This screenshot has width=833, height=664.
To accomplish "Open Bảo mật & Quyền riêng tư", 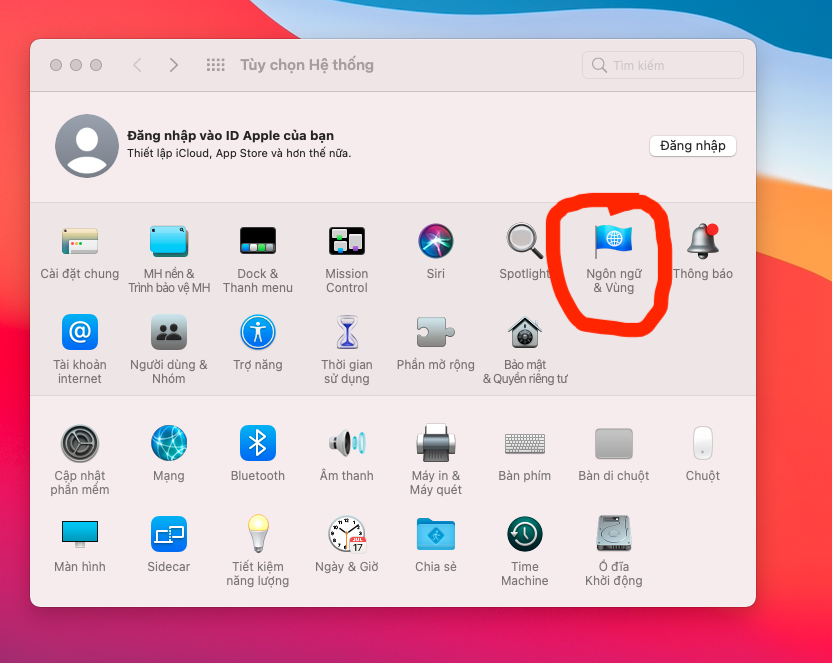I will 524,332.
